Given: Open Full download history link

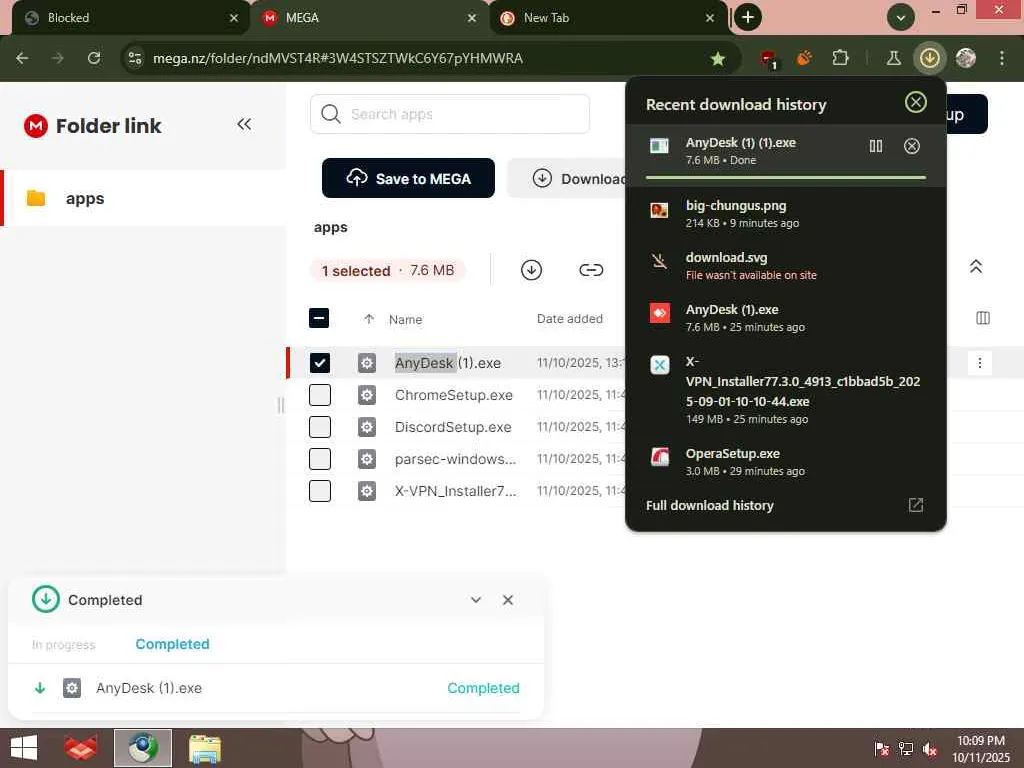Looking at the screenshot, I should (710, 505).
